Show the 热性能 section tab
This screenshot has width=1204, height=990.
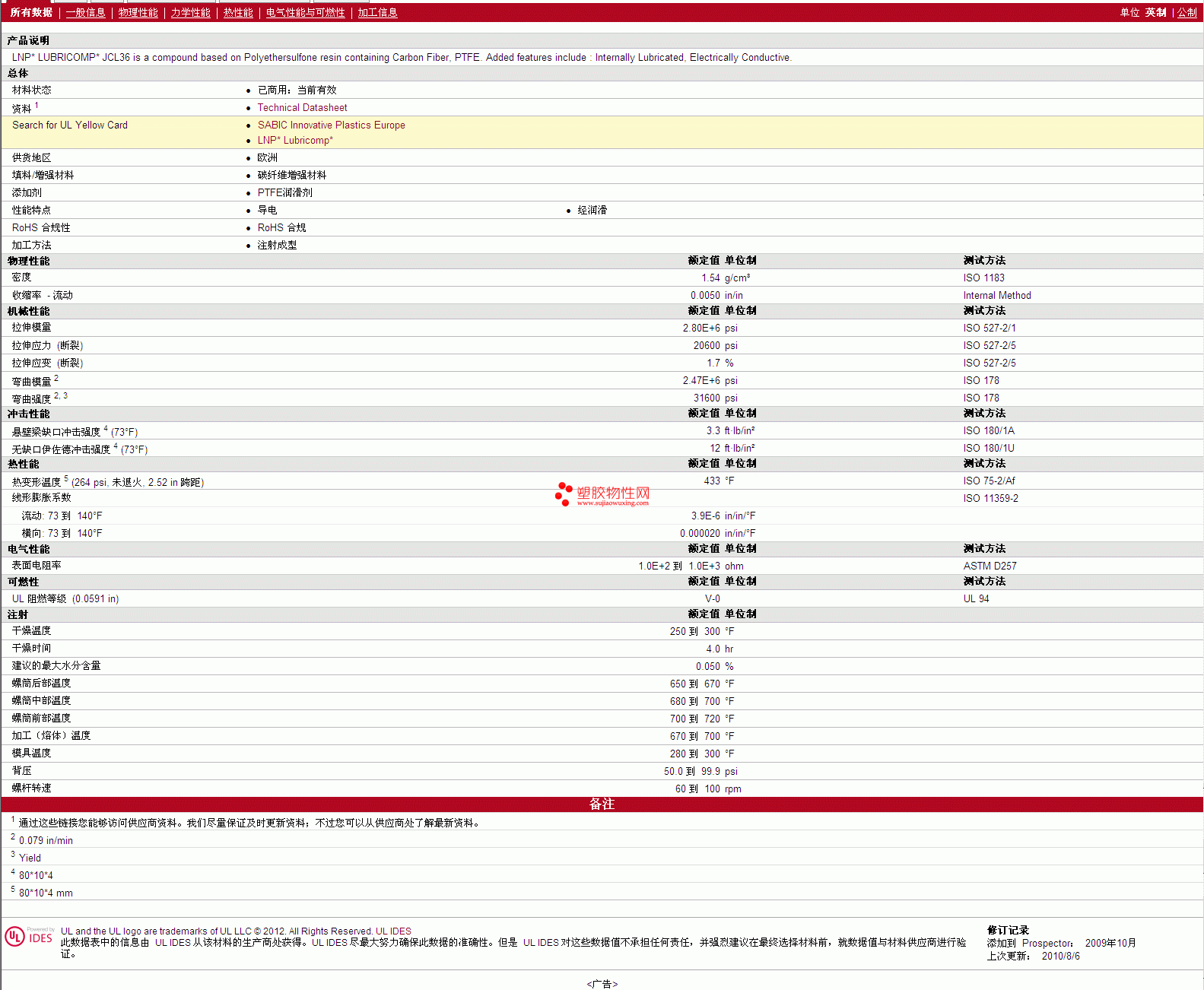(x=238, y=13)
